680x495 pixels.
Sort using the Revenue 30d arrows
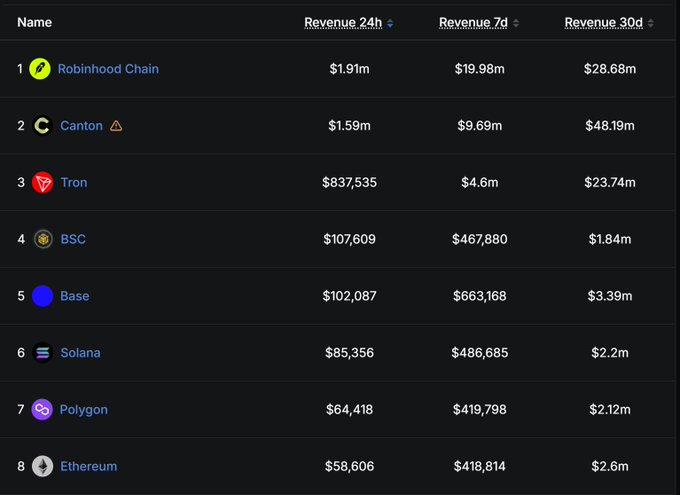[x=651, y=23]
